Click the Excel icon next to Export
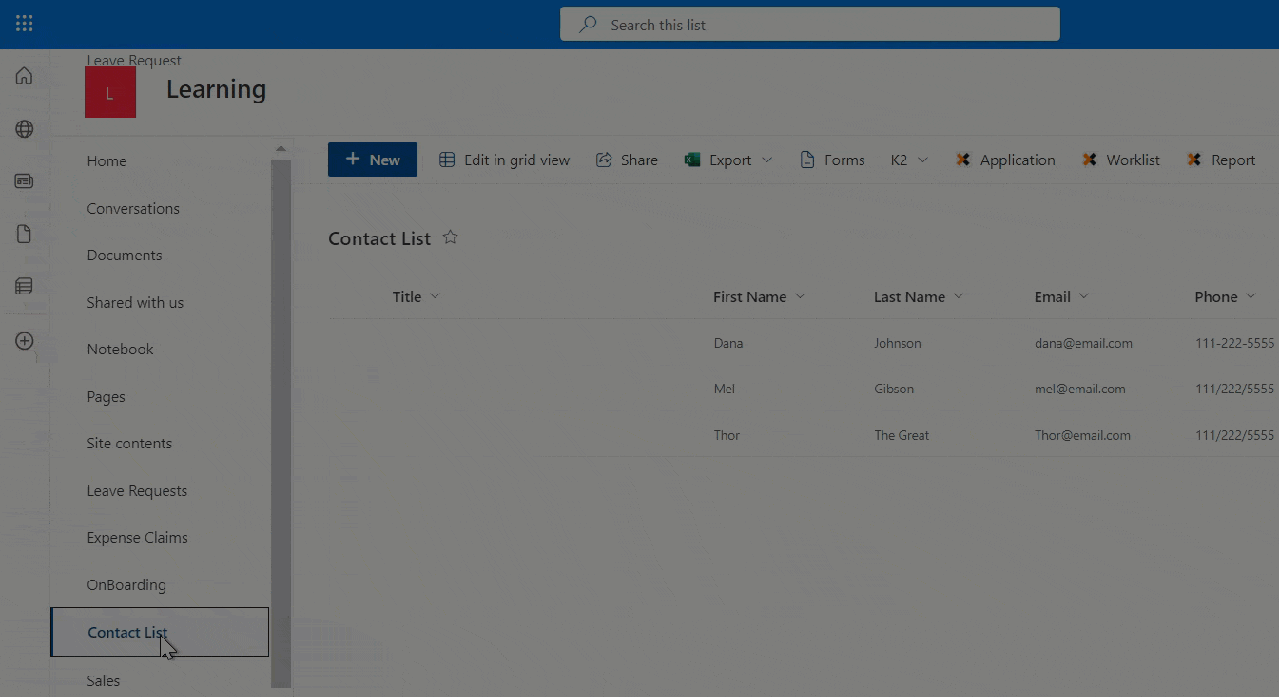The image size is (1279, 697). pos(691,159)
